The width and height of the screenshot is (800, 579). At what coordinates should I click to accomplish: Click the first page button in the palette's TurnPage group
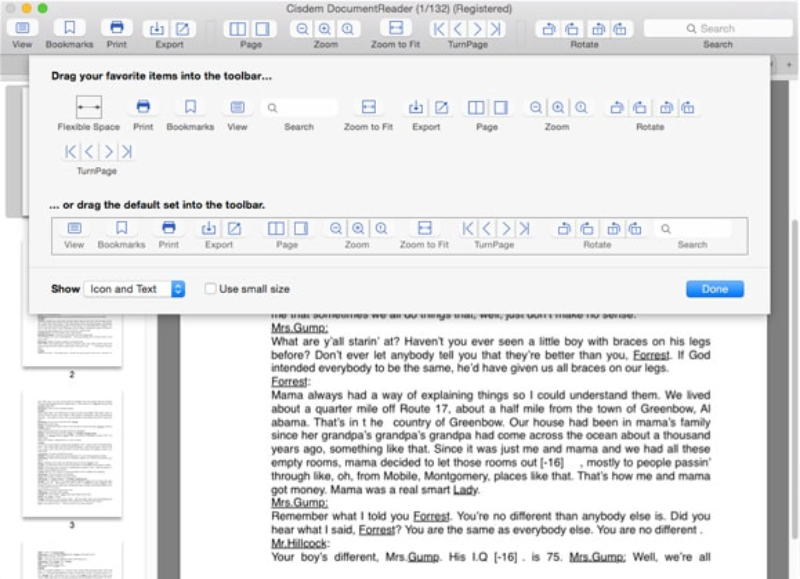[x=70, y=152]
